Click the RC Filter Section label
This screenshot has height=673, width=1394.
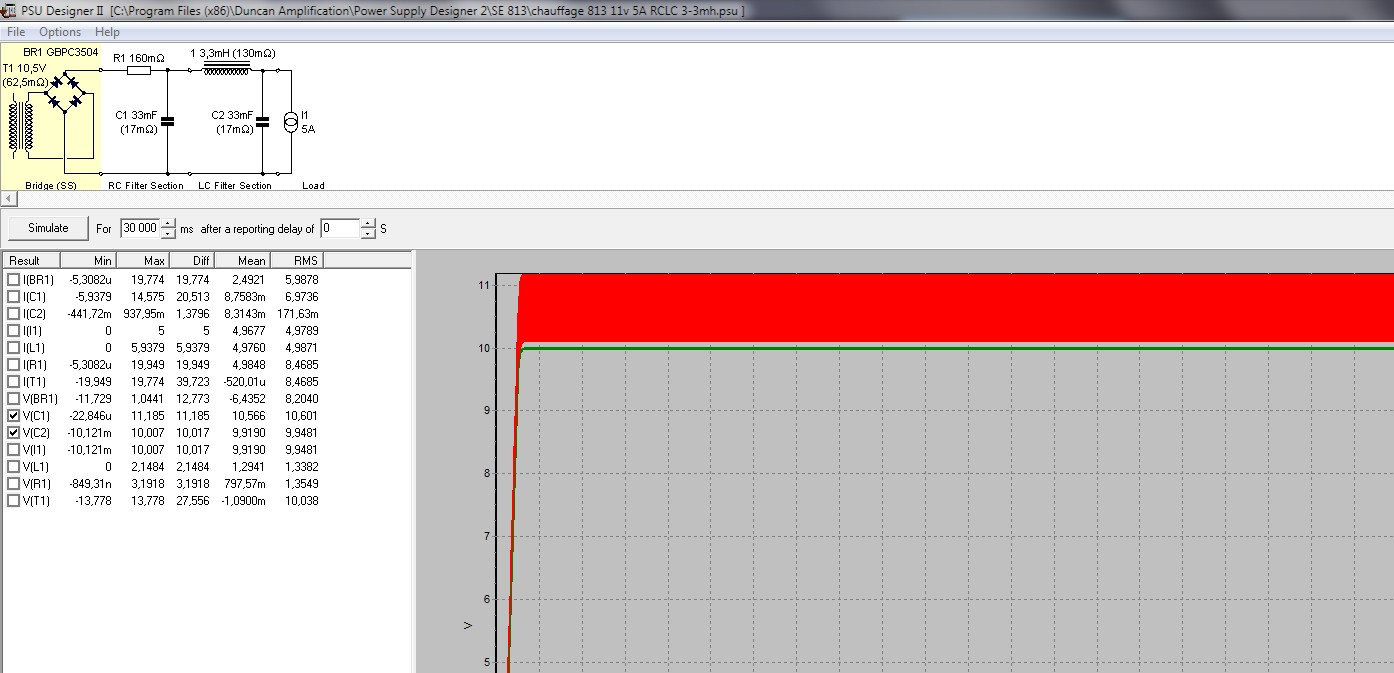tap(146, 186)
